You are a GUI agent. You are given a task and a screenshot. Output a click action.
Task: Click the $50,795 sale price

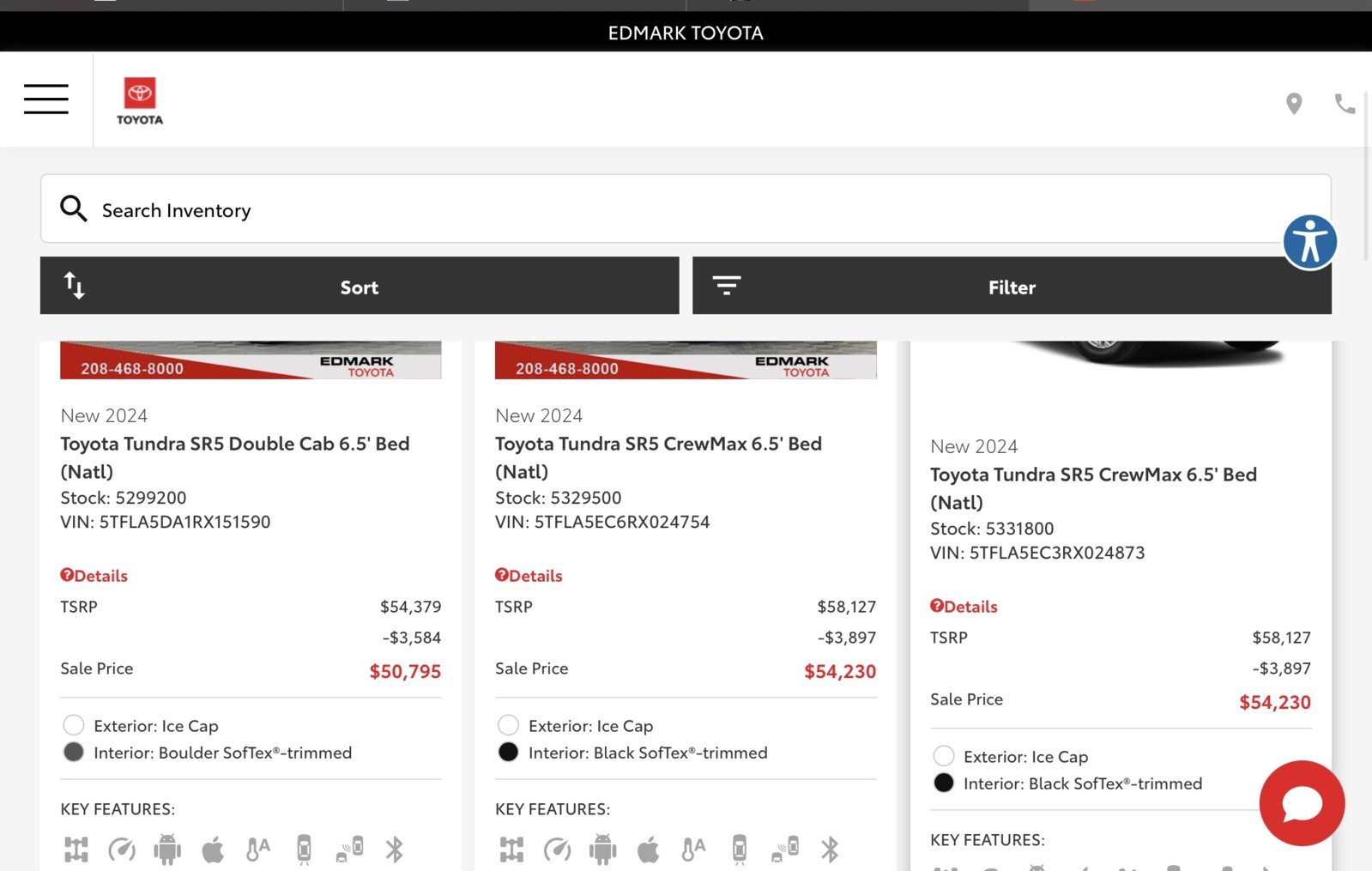point(405,671)
